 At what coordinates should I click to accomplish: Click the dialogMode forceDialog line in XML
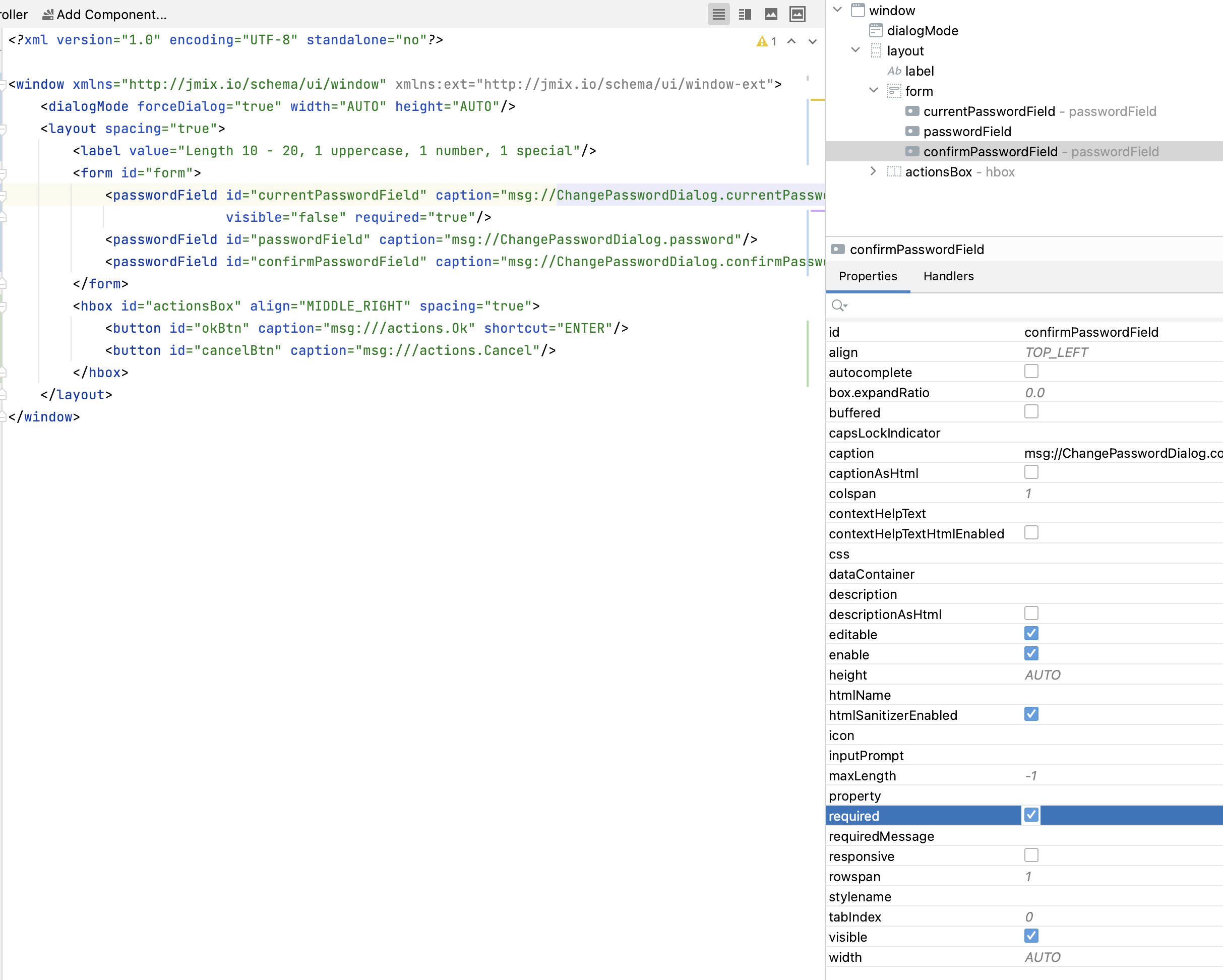point(278,107)
